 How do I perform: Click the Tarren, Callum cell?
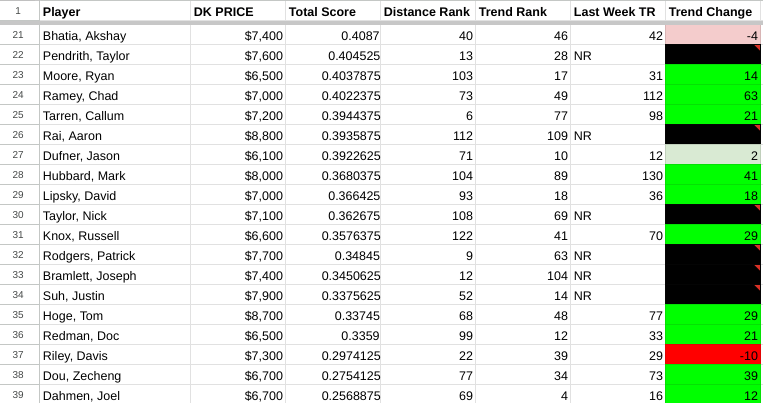pyautogui.click(x=115, y=115)
